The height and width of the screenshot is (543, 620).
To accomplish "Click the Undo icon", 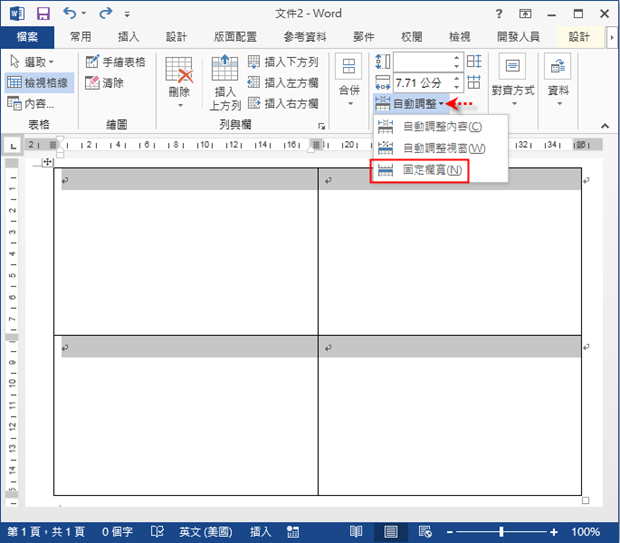I will (70, 13).
